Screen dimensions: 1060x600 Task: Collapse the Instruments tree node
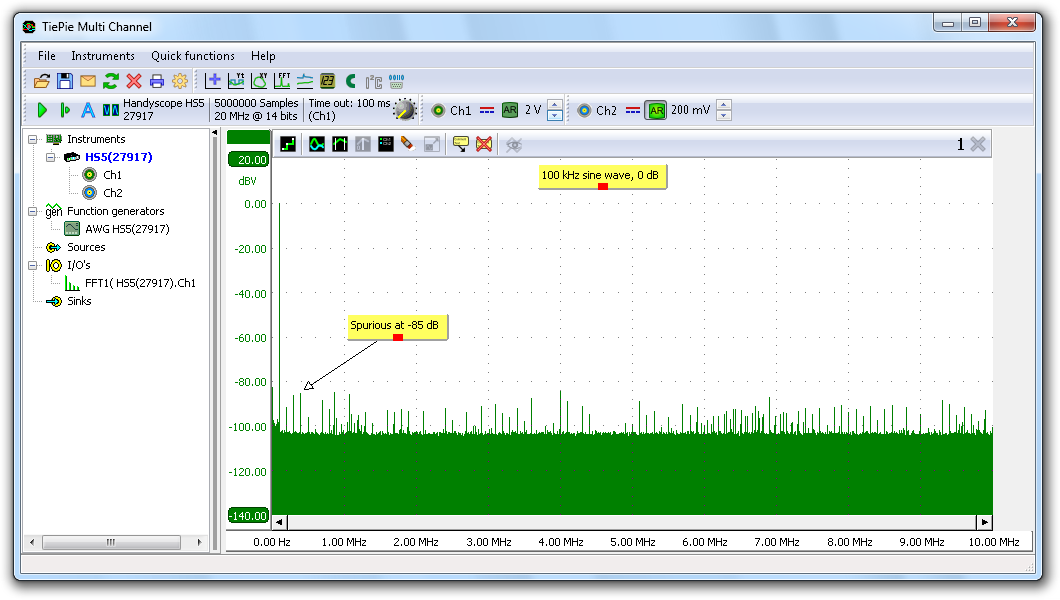[x=33, y=139]
